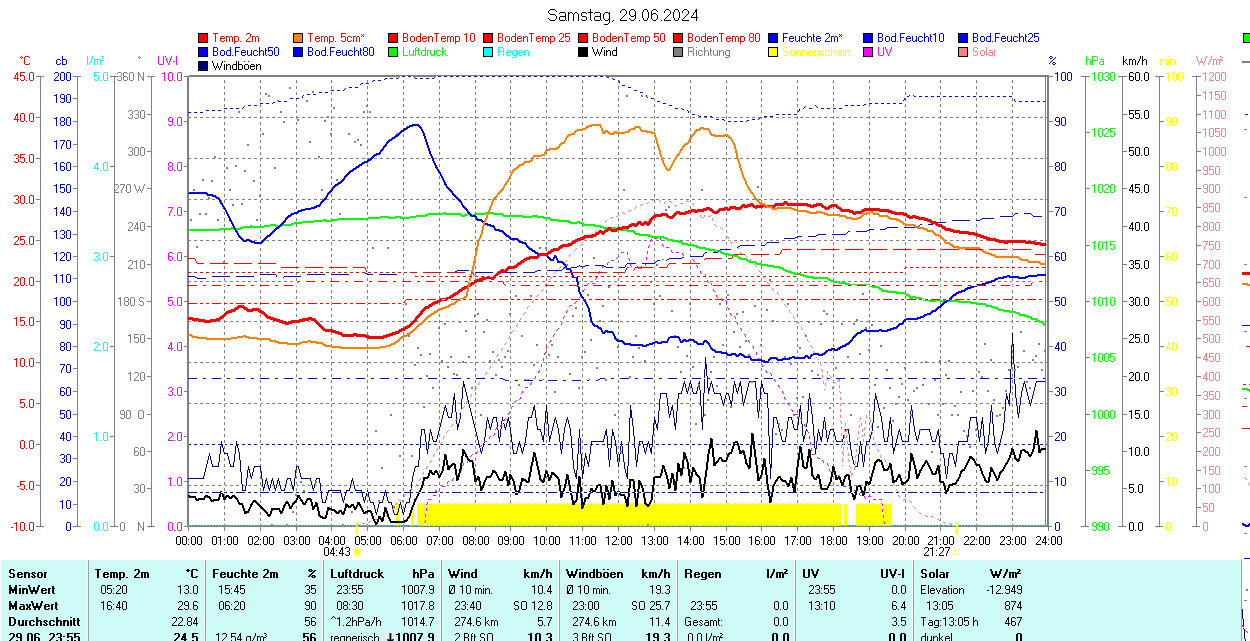Click the MaxWert row label
This screenshot has height=641, width=1250.
click(x=33, y=606)
